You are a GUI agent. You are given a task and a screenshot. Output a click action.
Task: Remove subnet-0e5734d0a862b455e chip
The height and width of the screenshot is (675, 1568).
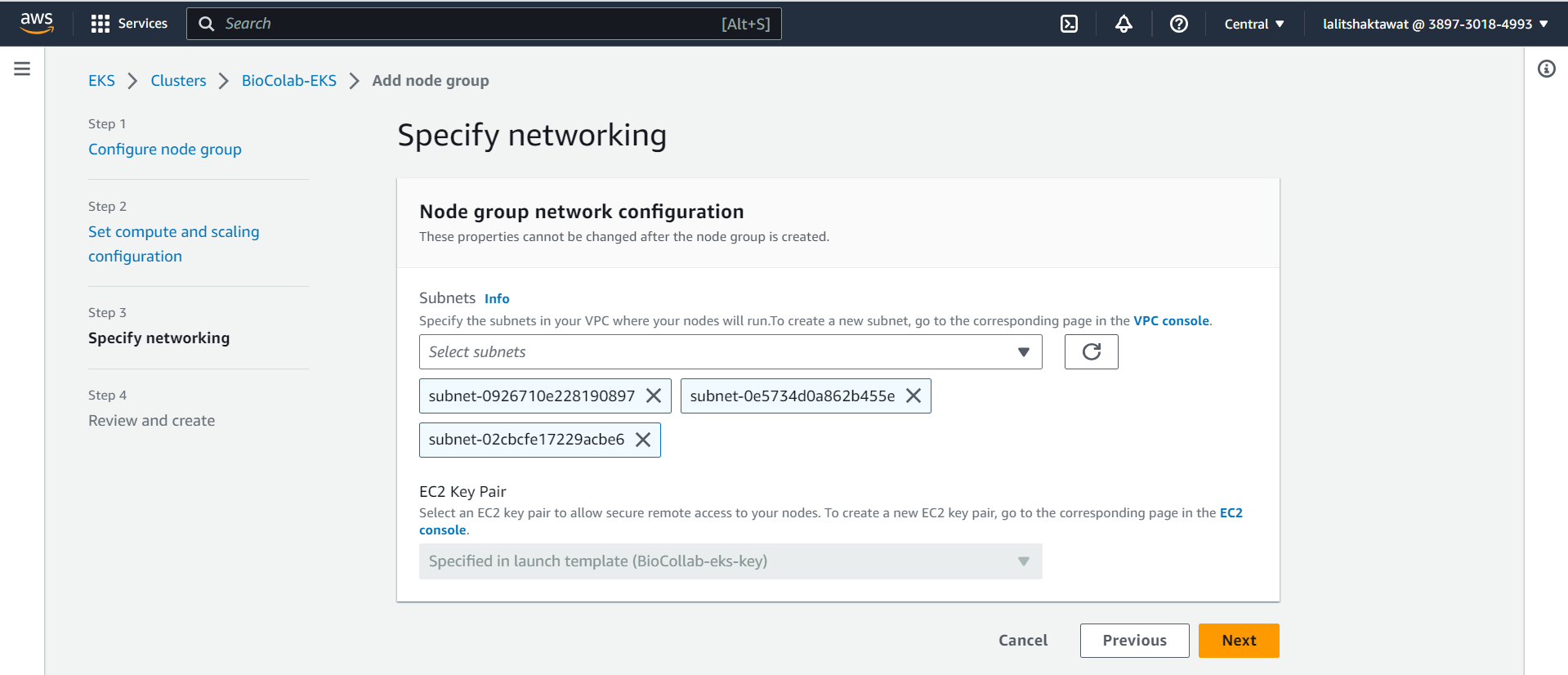914,396
